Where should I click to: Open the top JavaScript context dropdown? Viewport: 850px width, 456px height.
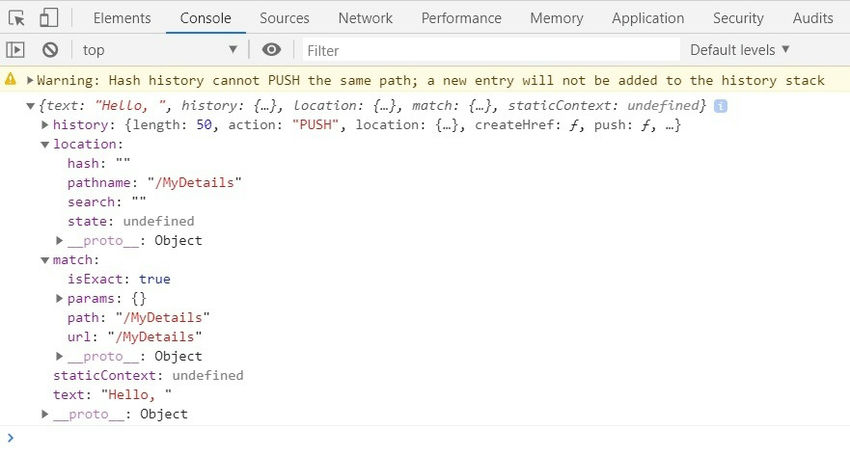160,50
